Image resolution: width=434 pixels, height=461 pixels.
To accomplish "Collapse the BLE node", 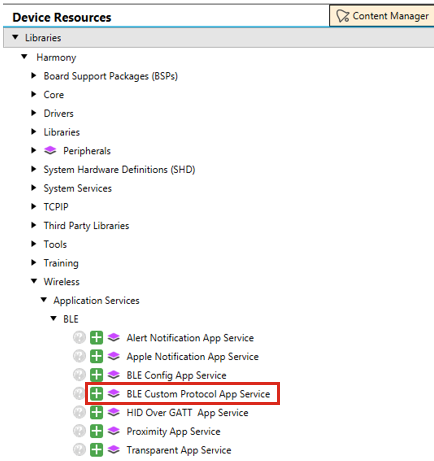I will click(54, 319).
